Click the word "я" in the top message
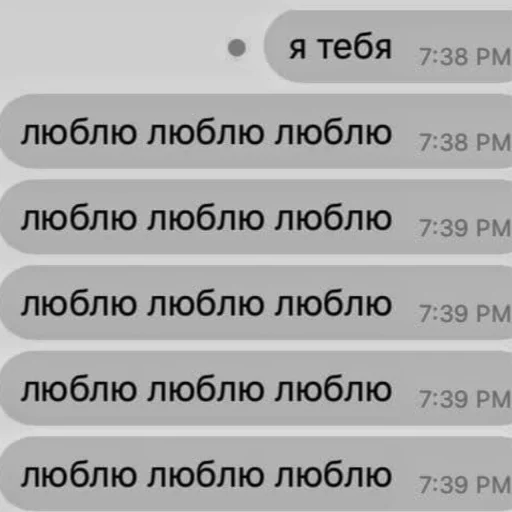 (x=298, y=51)
